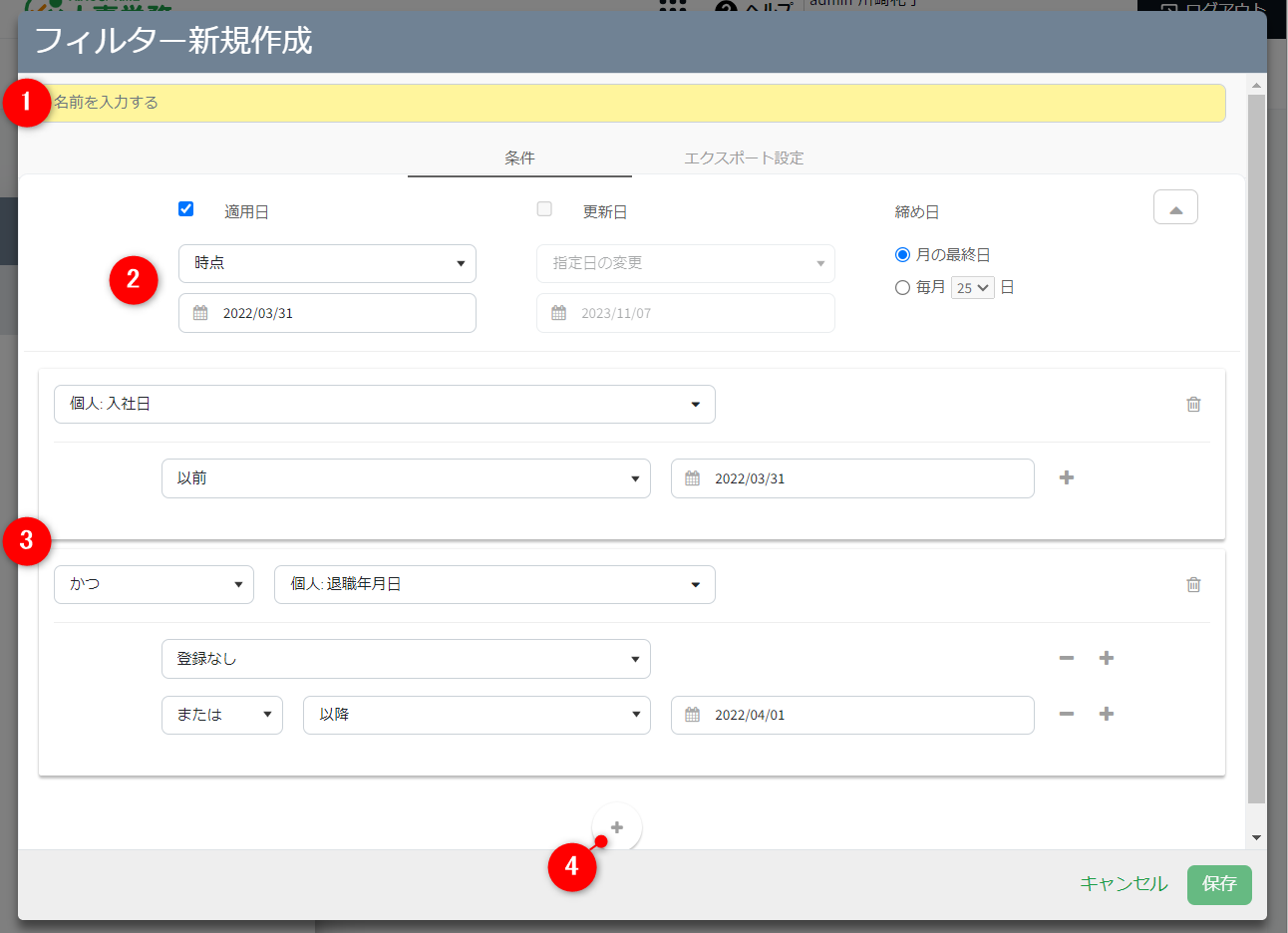Screen dimensions: 1288x933
Task: Delete the 個人: 入社日 condition with trash icon
Action: pyautogui.click(x=1193, y=405)
